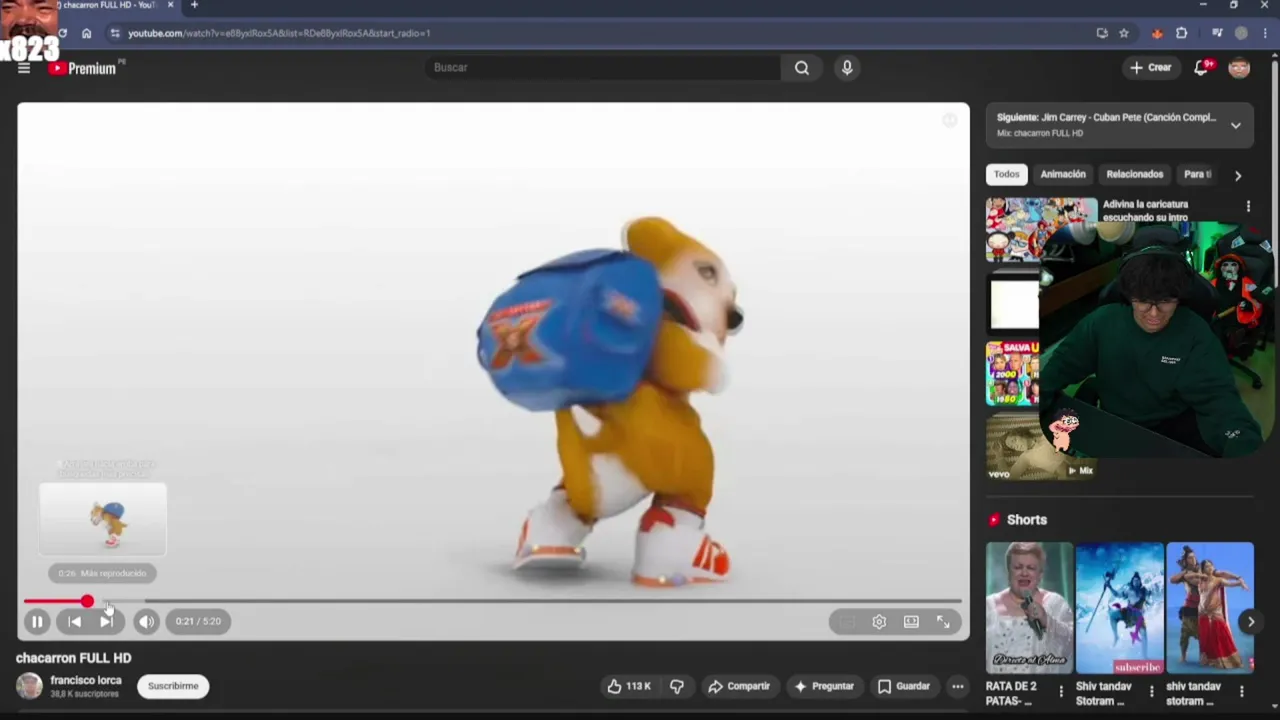1280x720 pixels.
Task: Click the chacarron FULL HD video title
Action: (74, 658)
